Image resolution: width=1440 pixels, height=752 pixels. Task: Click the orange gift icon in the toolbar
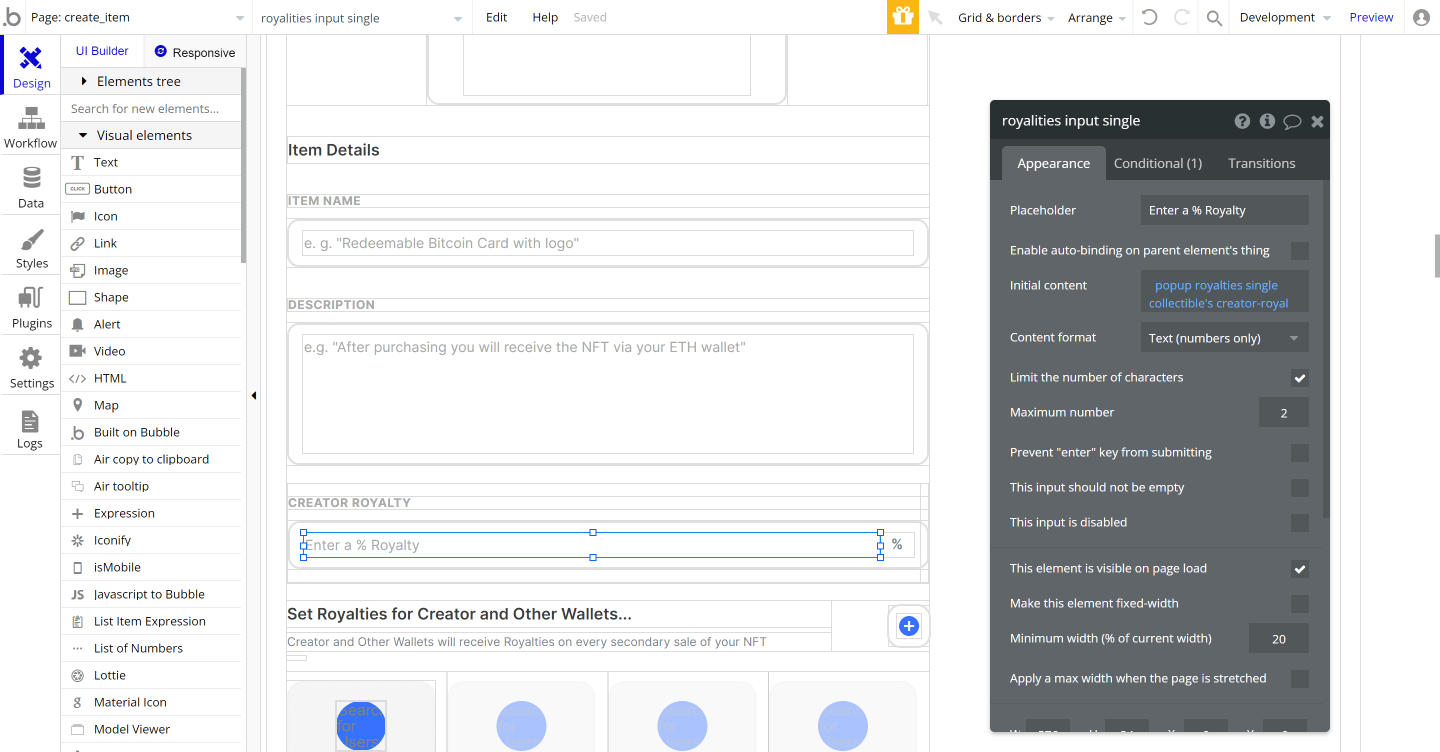click(901, 17)
